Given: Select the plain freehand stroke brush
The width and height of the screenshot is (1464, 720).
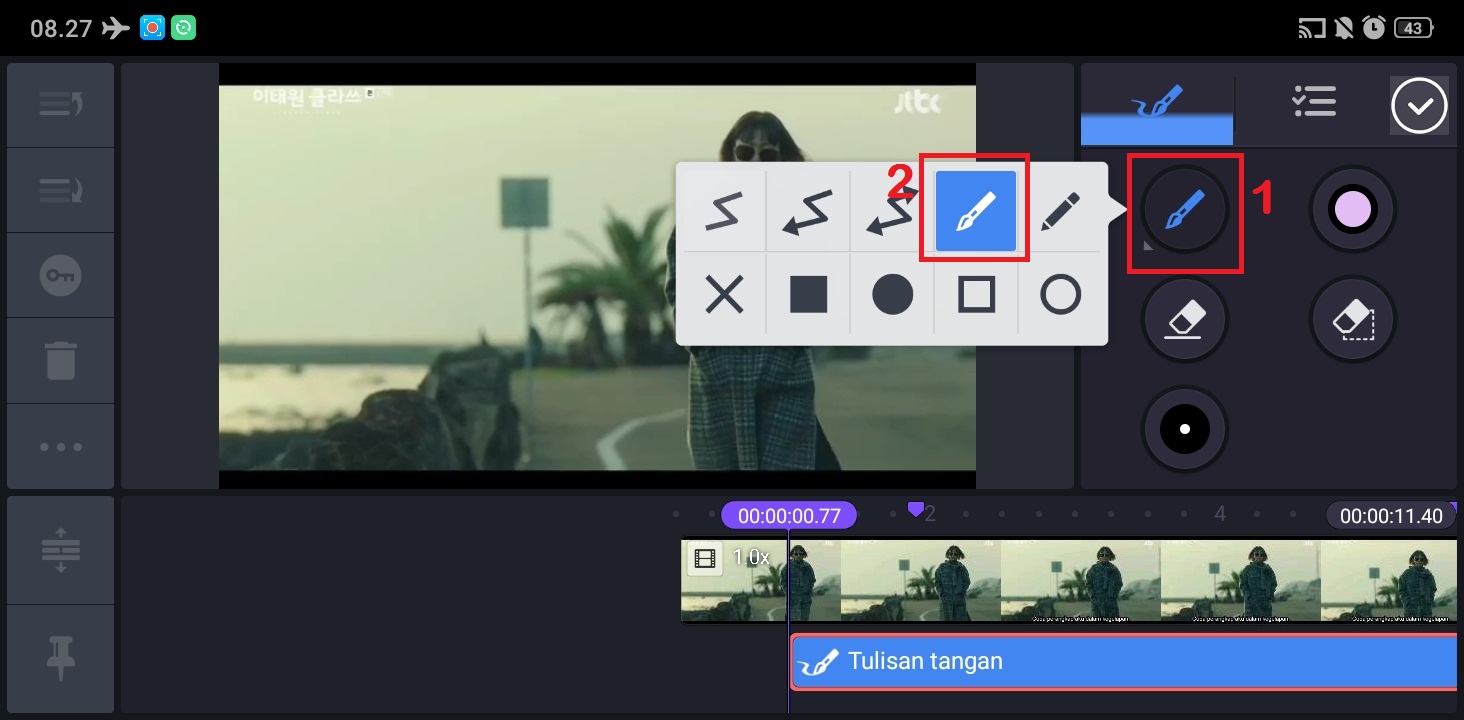Looking at the screenshot, I should coord(723,211).
